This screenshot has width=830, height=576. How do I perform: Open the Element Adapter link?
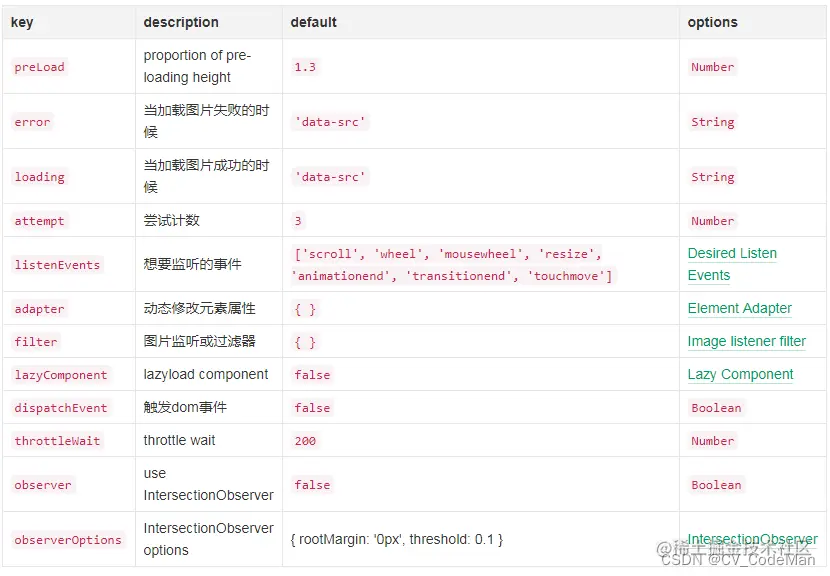click(739, 308)
